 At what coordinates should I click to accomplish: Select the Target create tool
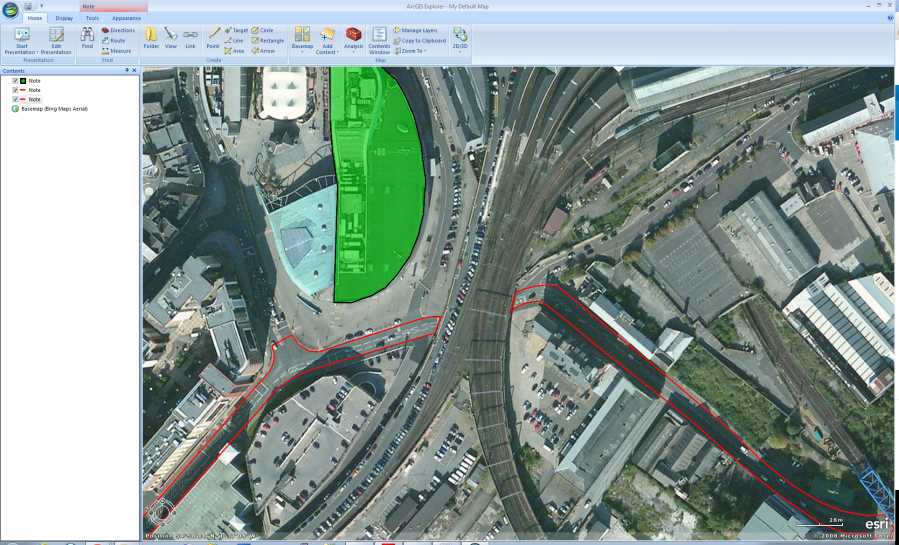tap(236, 30)
